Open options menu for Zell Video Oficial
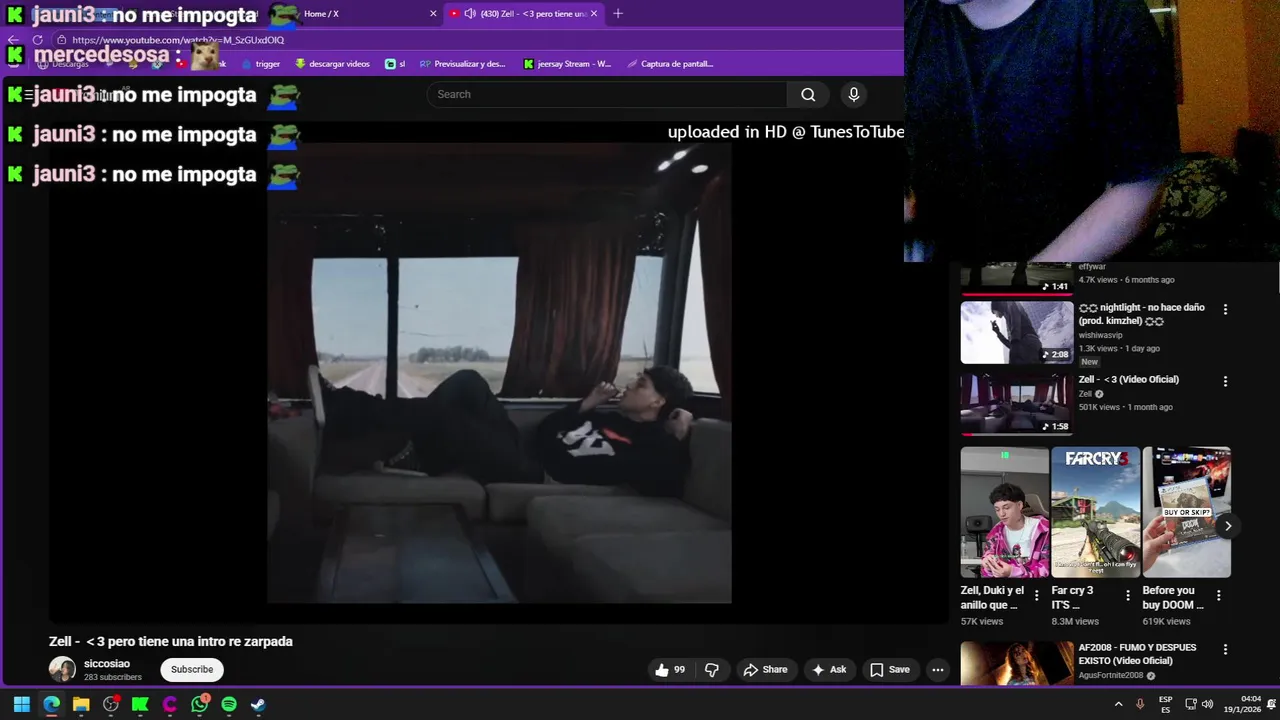This screenshot has width=1280, height=720. click(1225, 381)
